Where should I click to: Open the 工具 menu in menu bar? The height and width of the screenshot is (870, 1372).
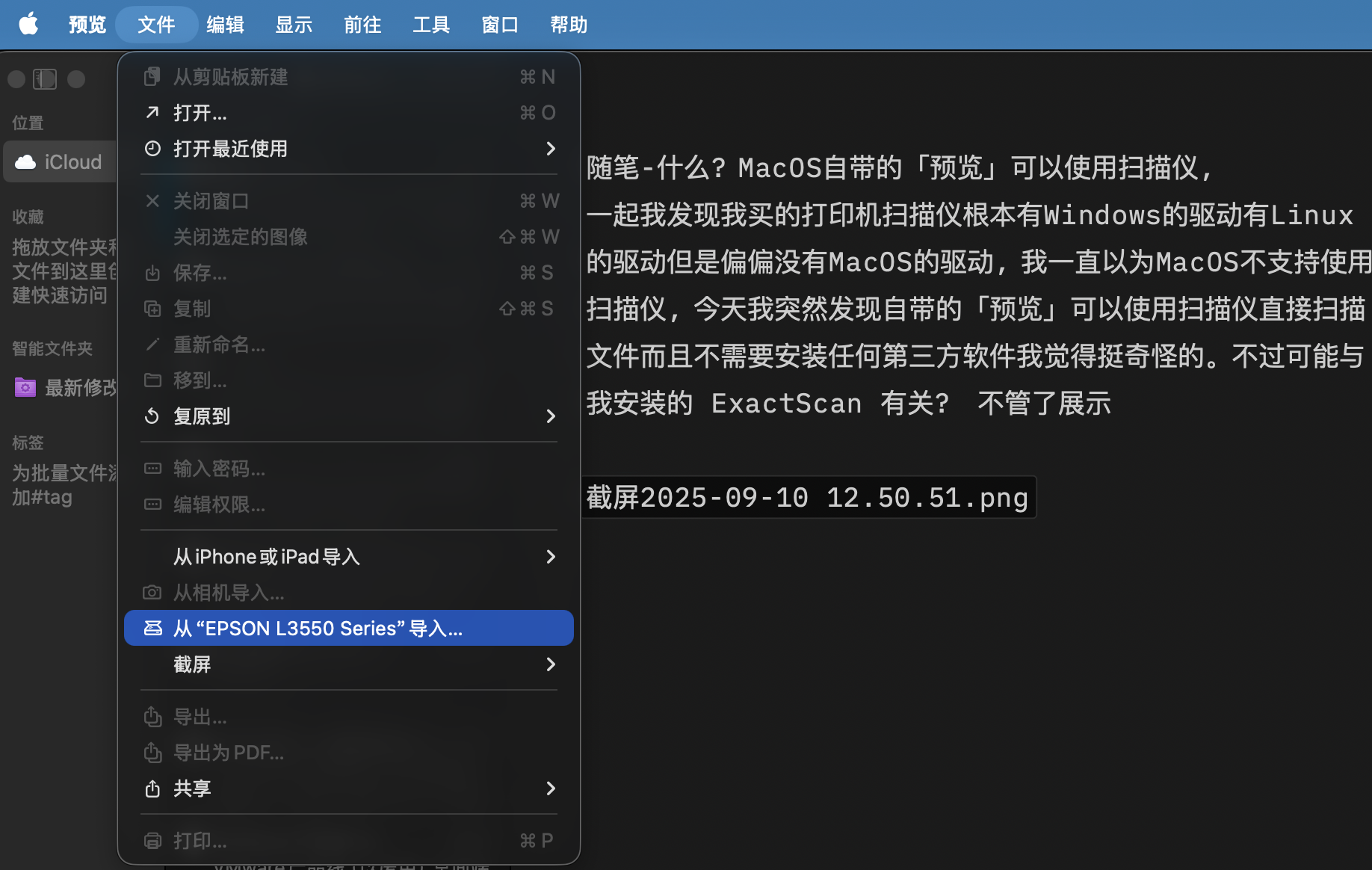tap(431, 25)
